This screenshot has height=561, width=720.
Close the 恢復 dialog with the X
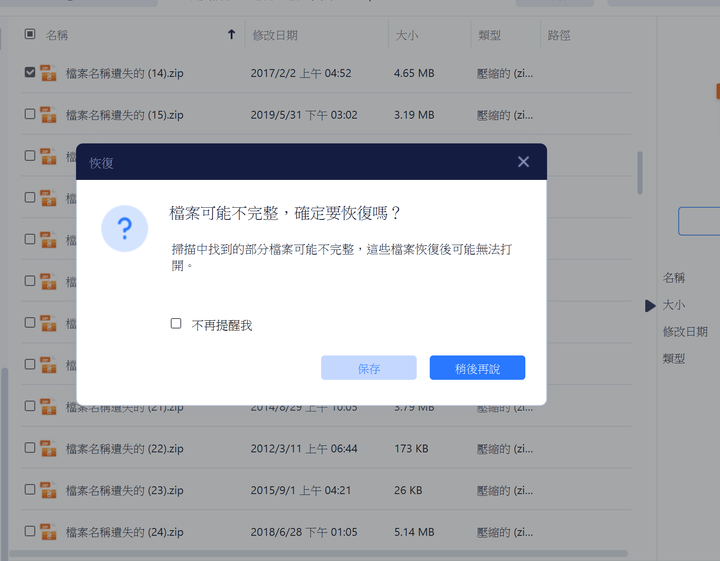(x=523, y=162)
